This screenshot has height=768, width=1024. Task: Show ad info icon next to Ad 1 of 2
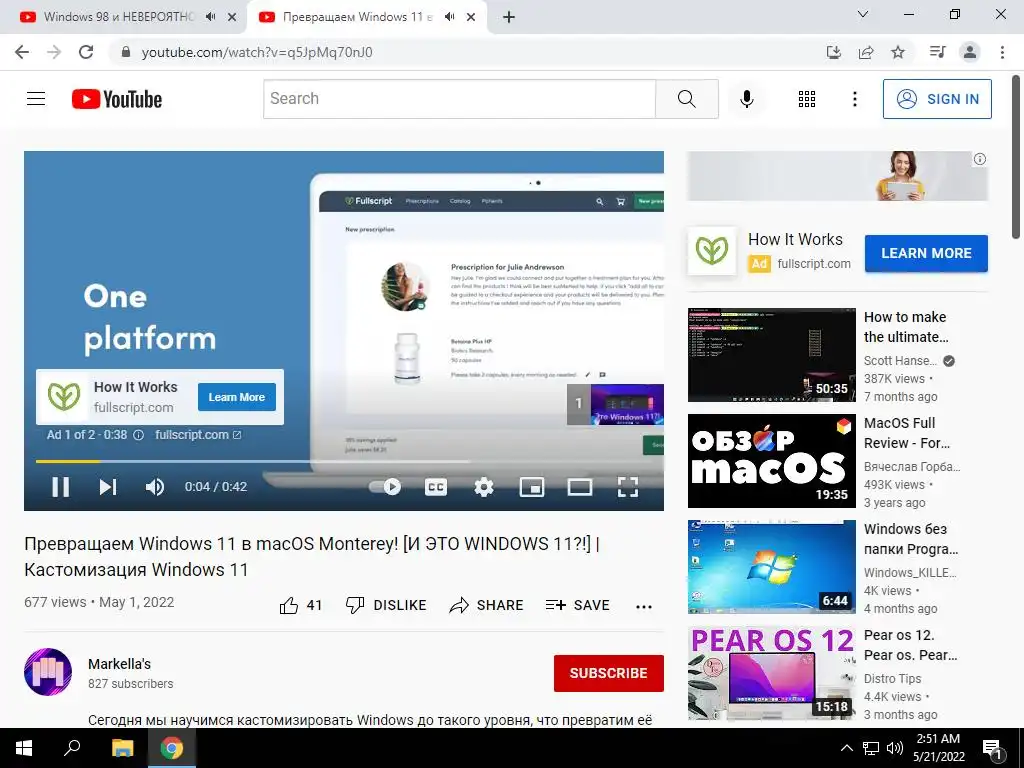[x=138, y=435]
